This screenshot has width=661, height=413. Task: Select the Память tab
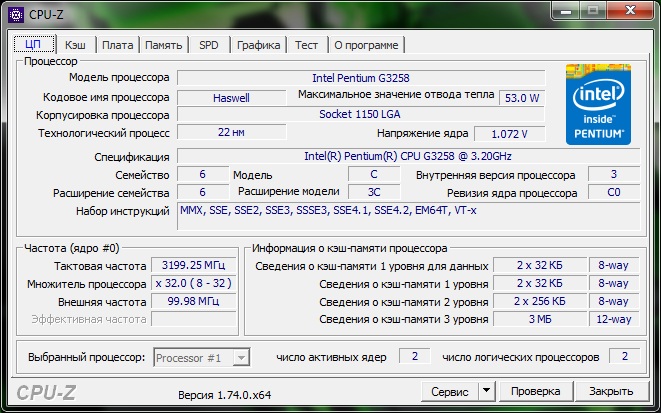coord(164,45)
